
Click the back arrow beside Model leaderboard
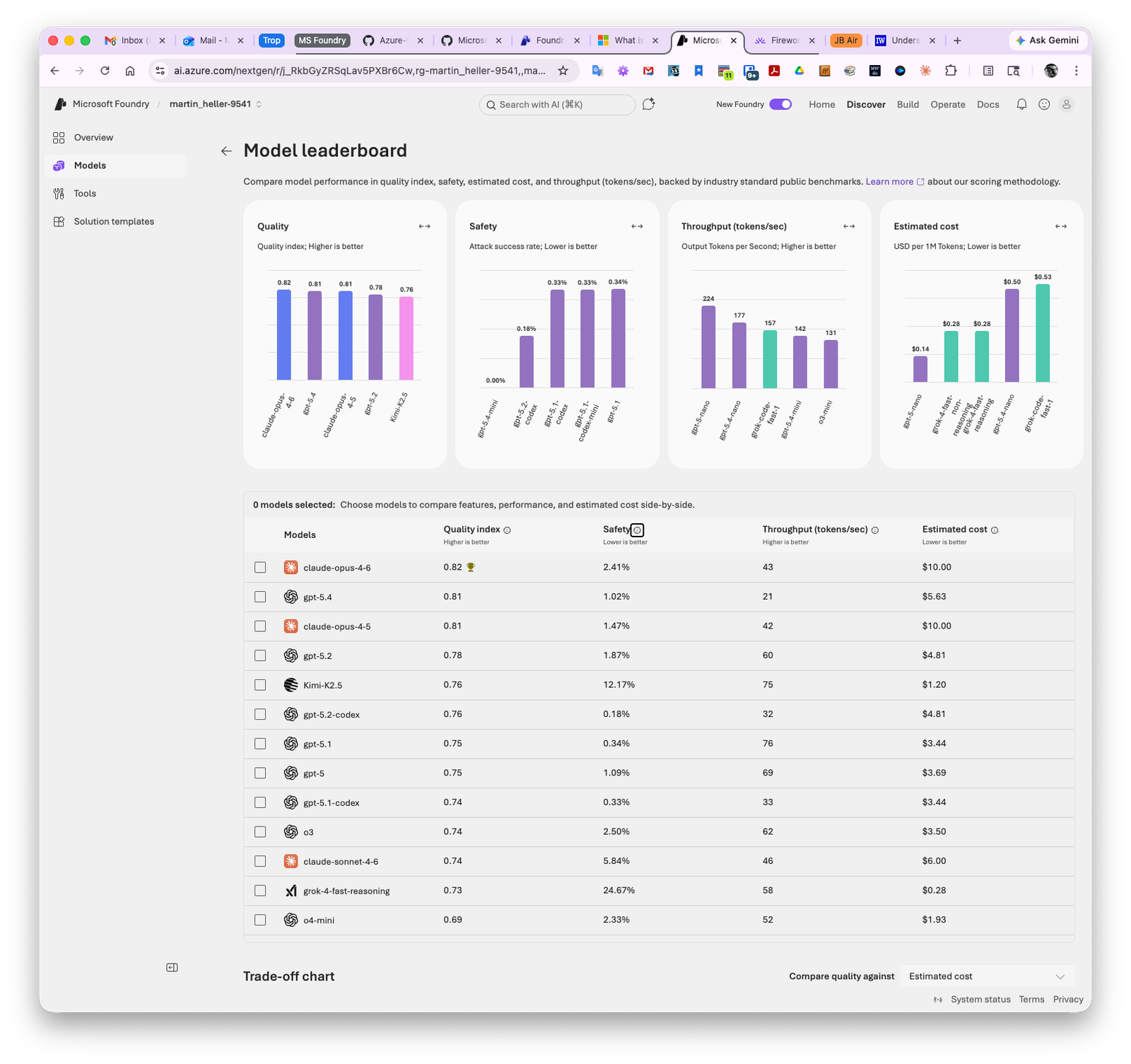tap(226, 151)
